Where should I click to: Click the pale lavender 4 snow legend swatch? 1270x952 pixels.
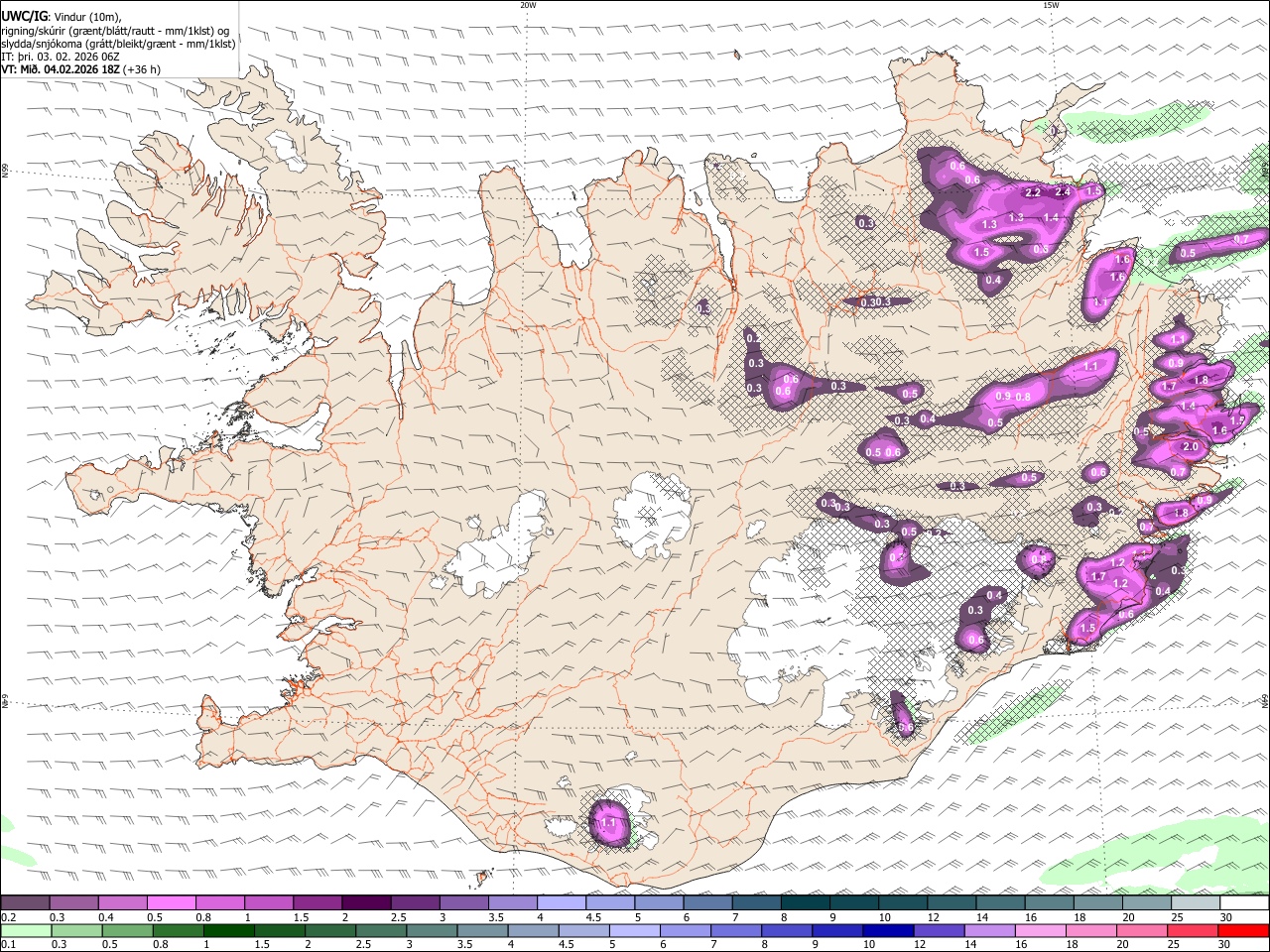[x=562, y=903]
